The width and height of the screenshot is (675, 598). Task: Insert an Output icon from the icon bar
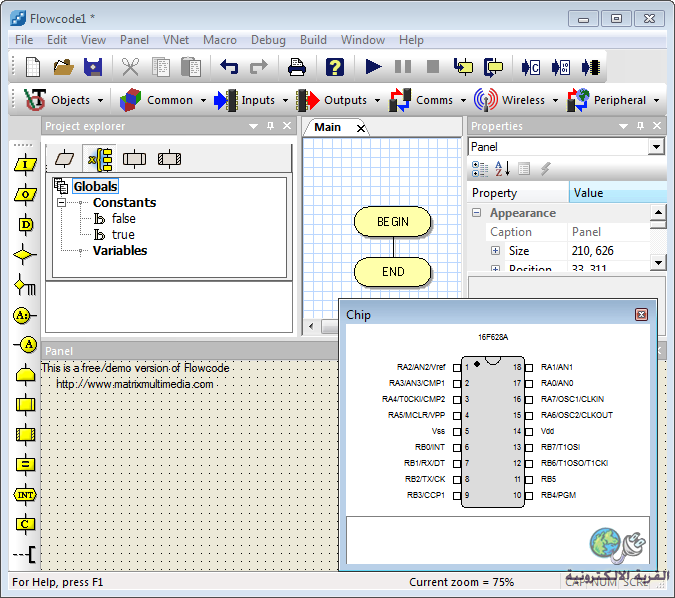[25, 194]
